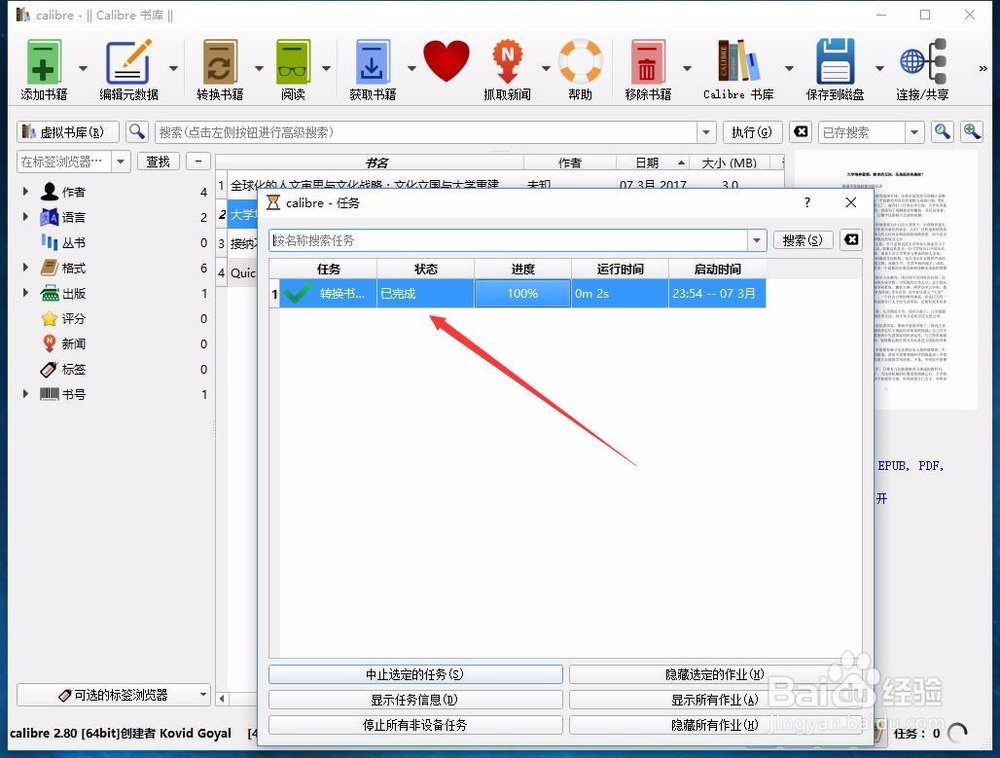Open Help lifebuoy icon
The image size is (1000, 758).
click(580, 61)
